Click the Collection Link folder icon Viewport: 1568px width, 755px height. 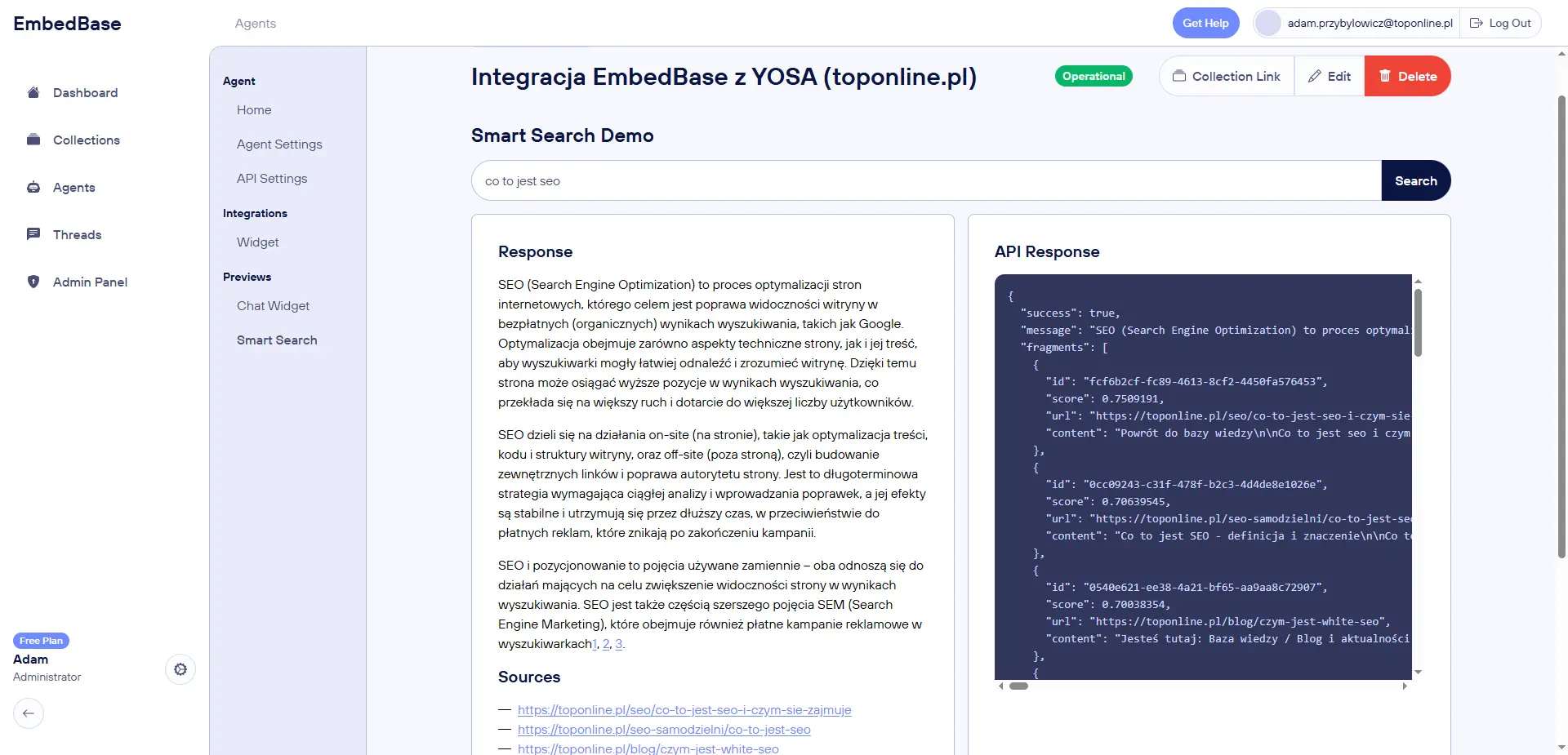tap(1179, 76)
